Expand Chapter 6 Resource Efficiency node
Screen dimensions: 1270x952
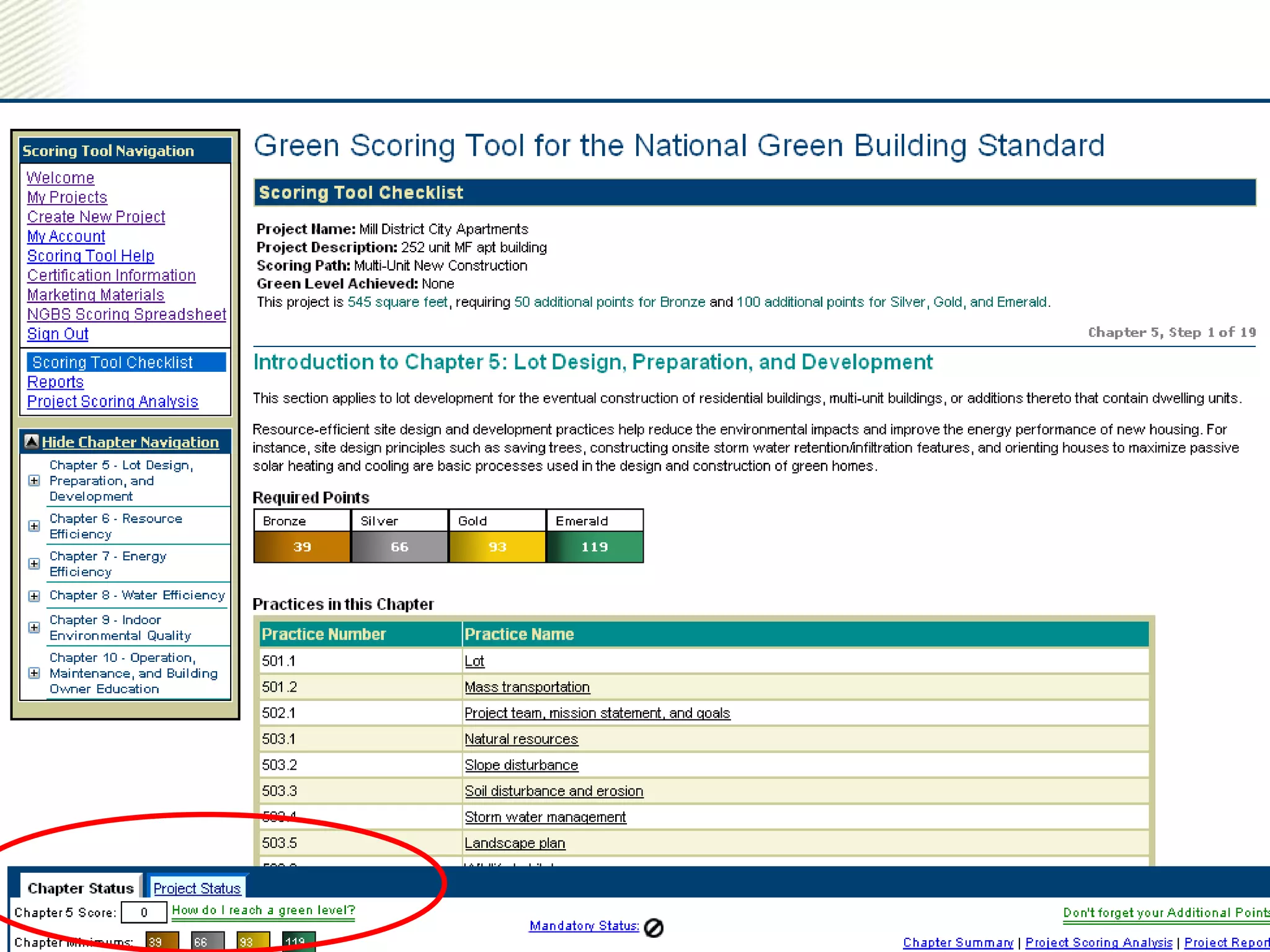tap(35, 526)
